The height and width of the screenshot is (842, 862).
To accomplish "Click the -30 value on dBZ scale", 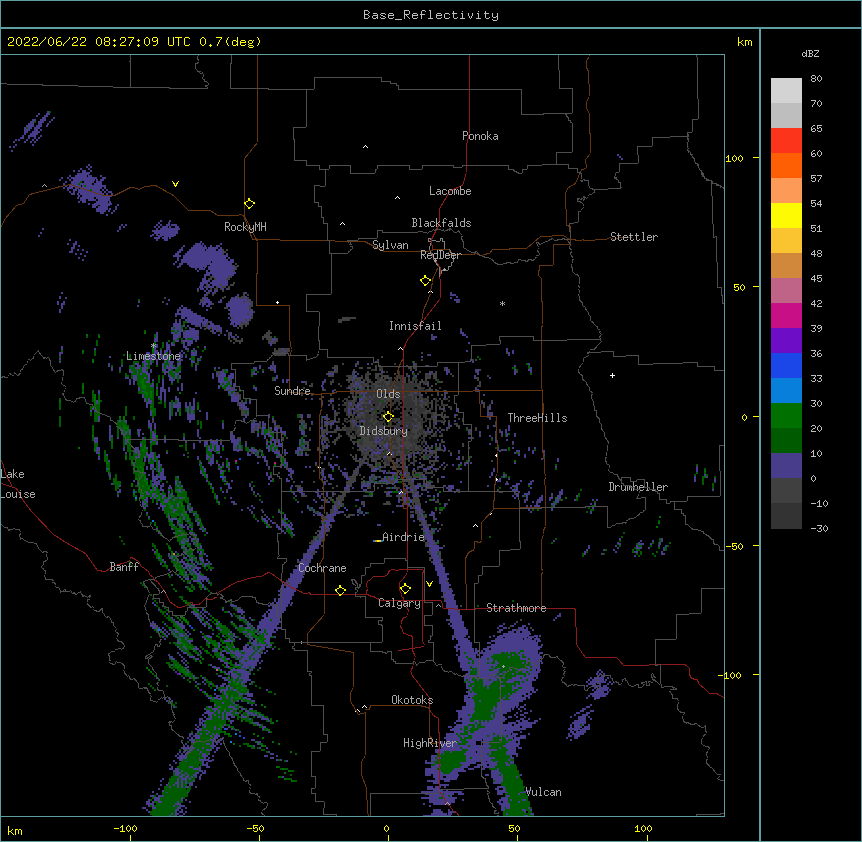I will point(819,528).
